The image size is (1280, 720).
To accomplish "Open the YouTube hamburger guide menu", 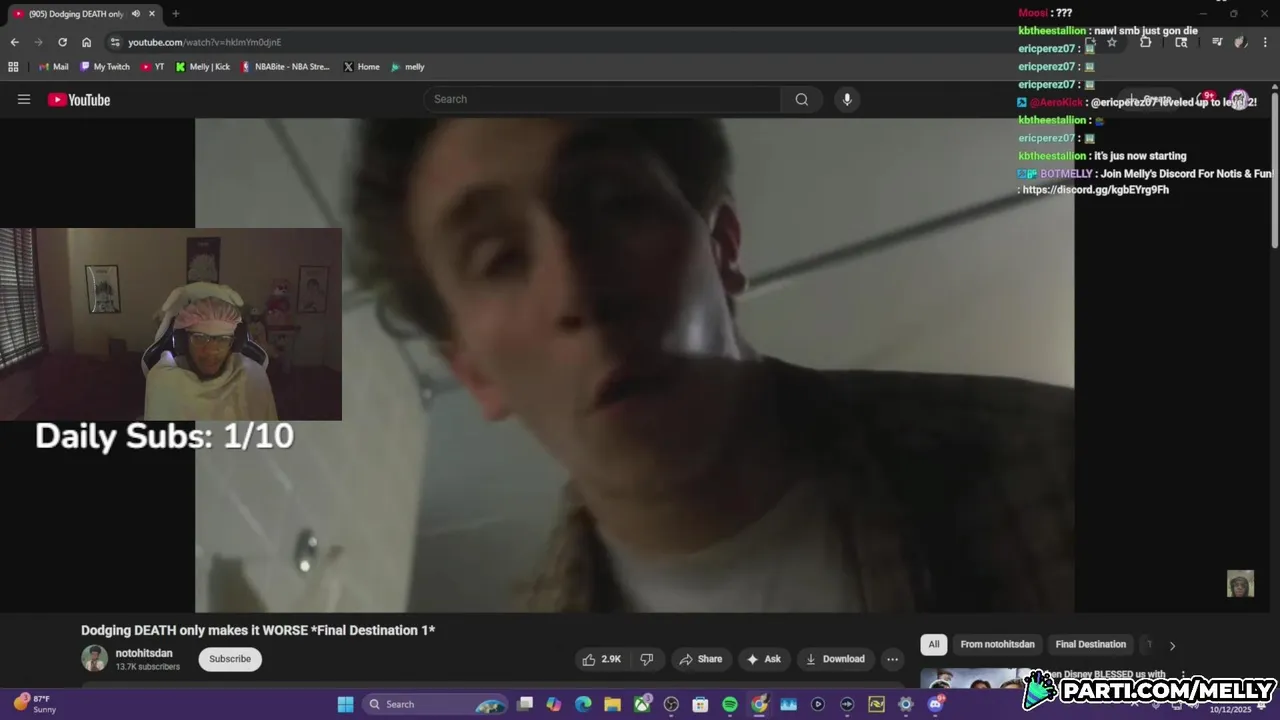I will click(x=24, y=99).
